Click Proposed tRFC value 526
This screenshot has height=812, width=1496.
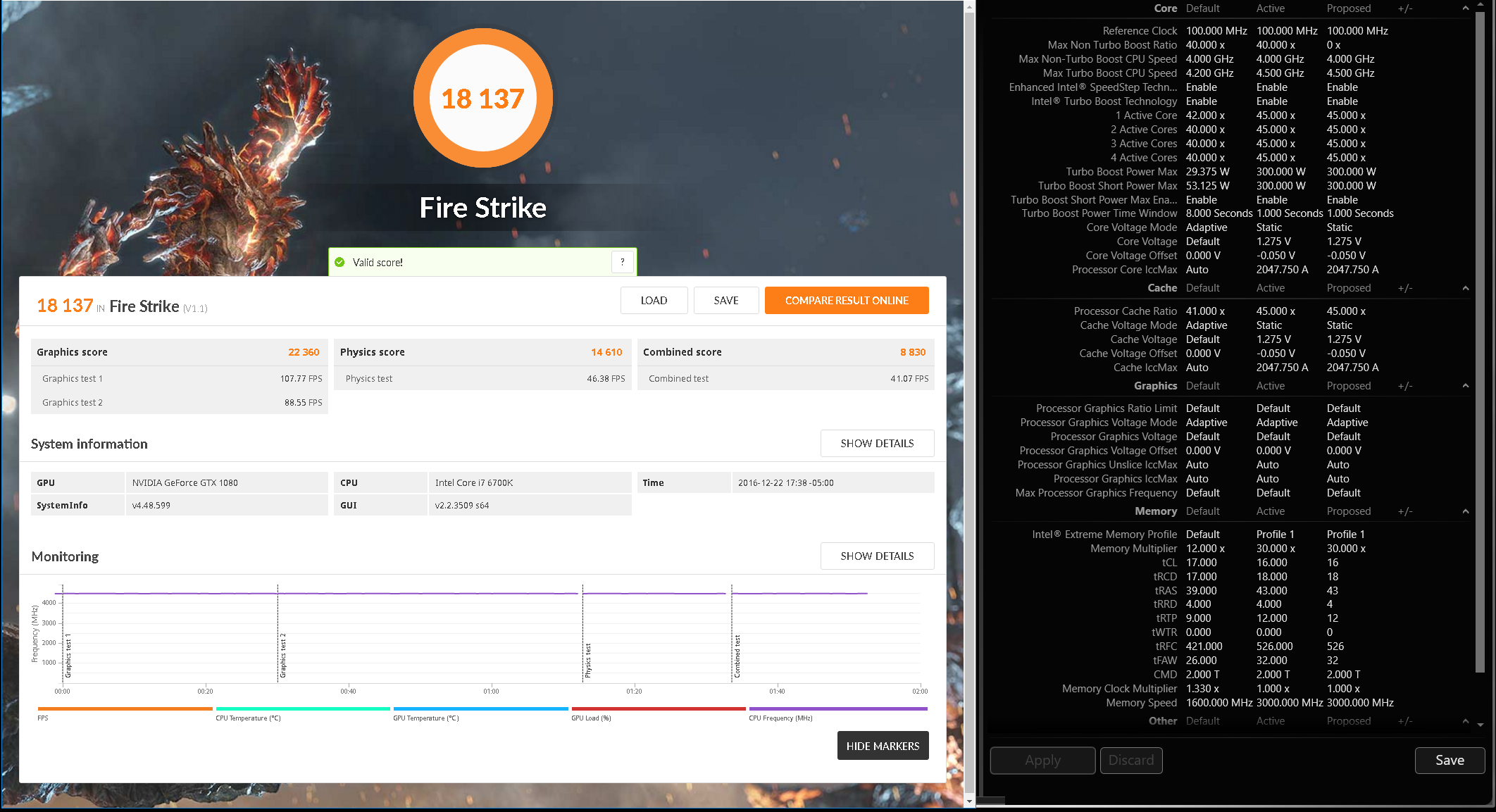[1335, 647]
